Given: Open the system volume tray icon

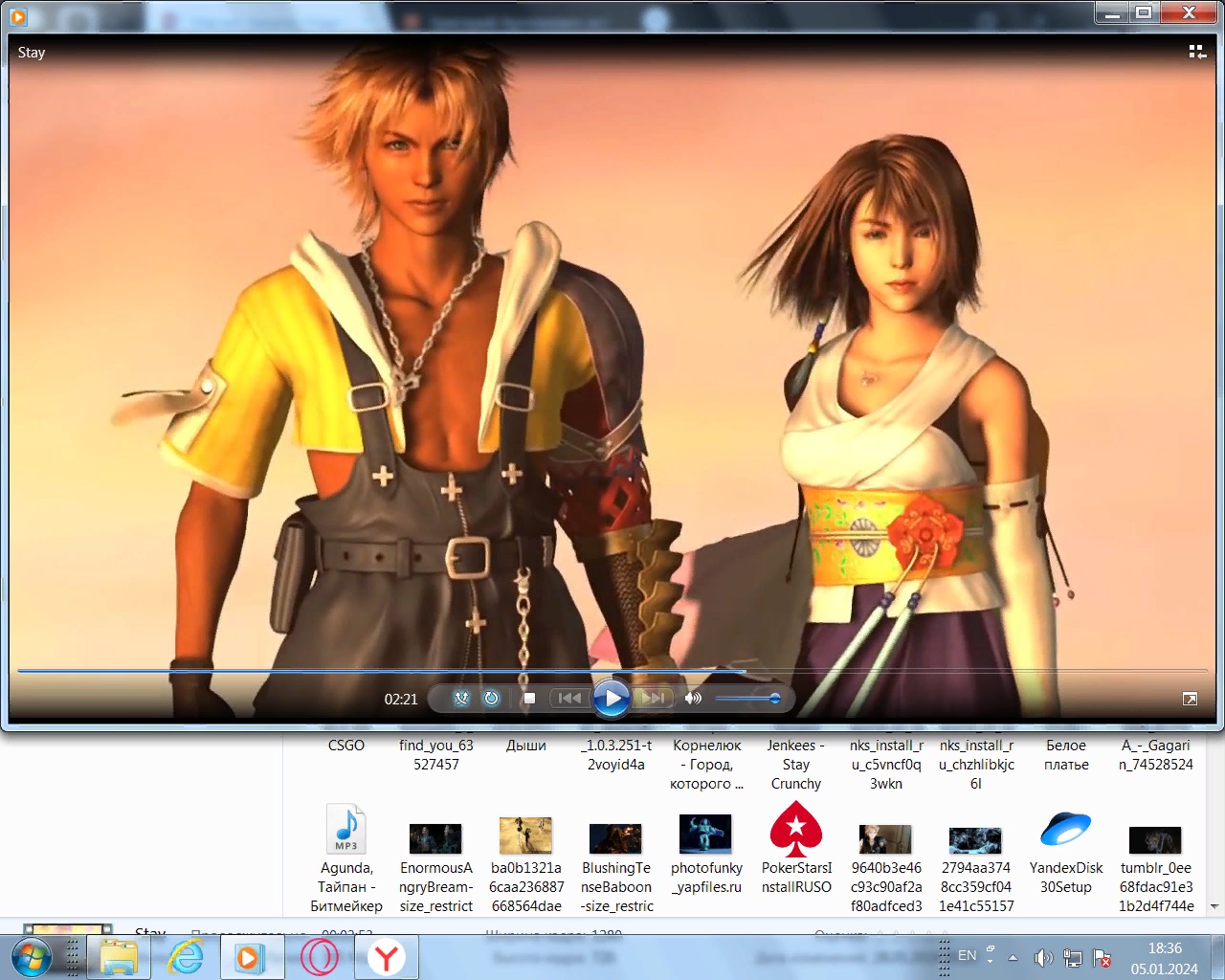Looking at the screenshot, I should tap(1043, 957).
